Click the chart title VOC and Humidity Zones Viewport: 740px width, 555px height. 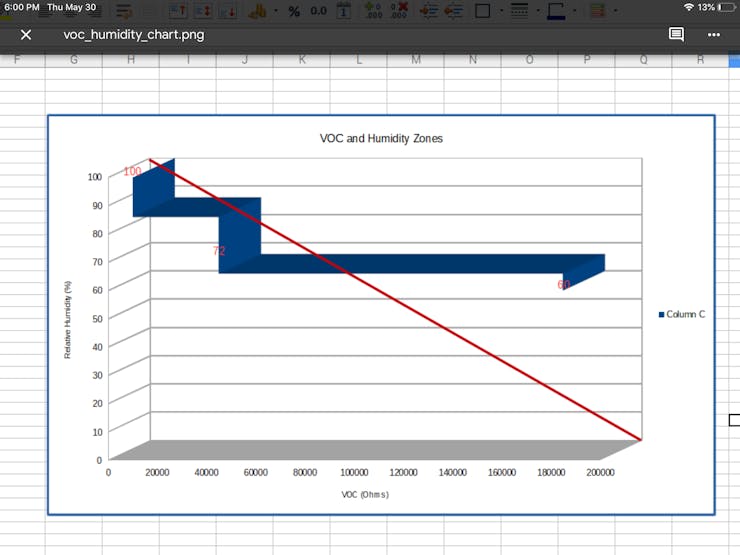381,138
